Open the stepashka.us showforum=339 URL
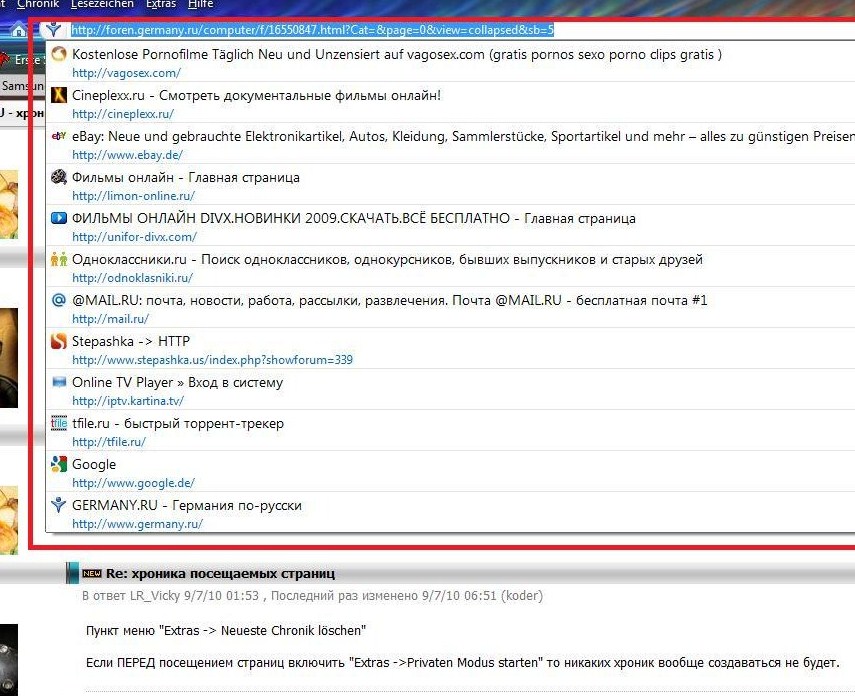The width and height of the screenshot is (855, 696). [x=212, y=359]
